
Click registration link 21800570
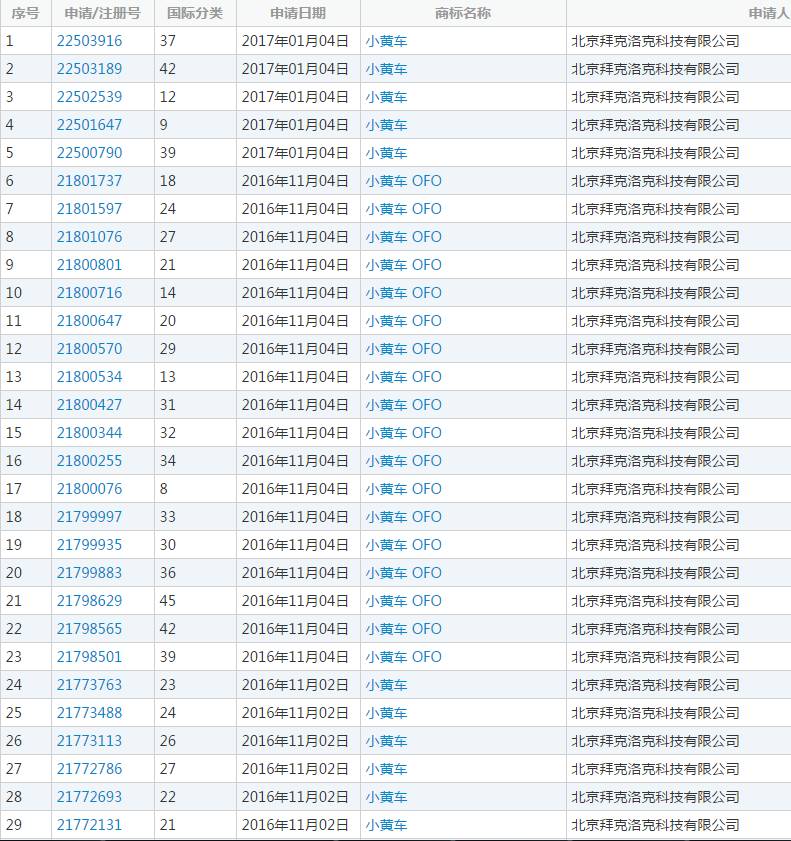89,349
